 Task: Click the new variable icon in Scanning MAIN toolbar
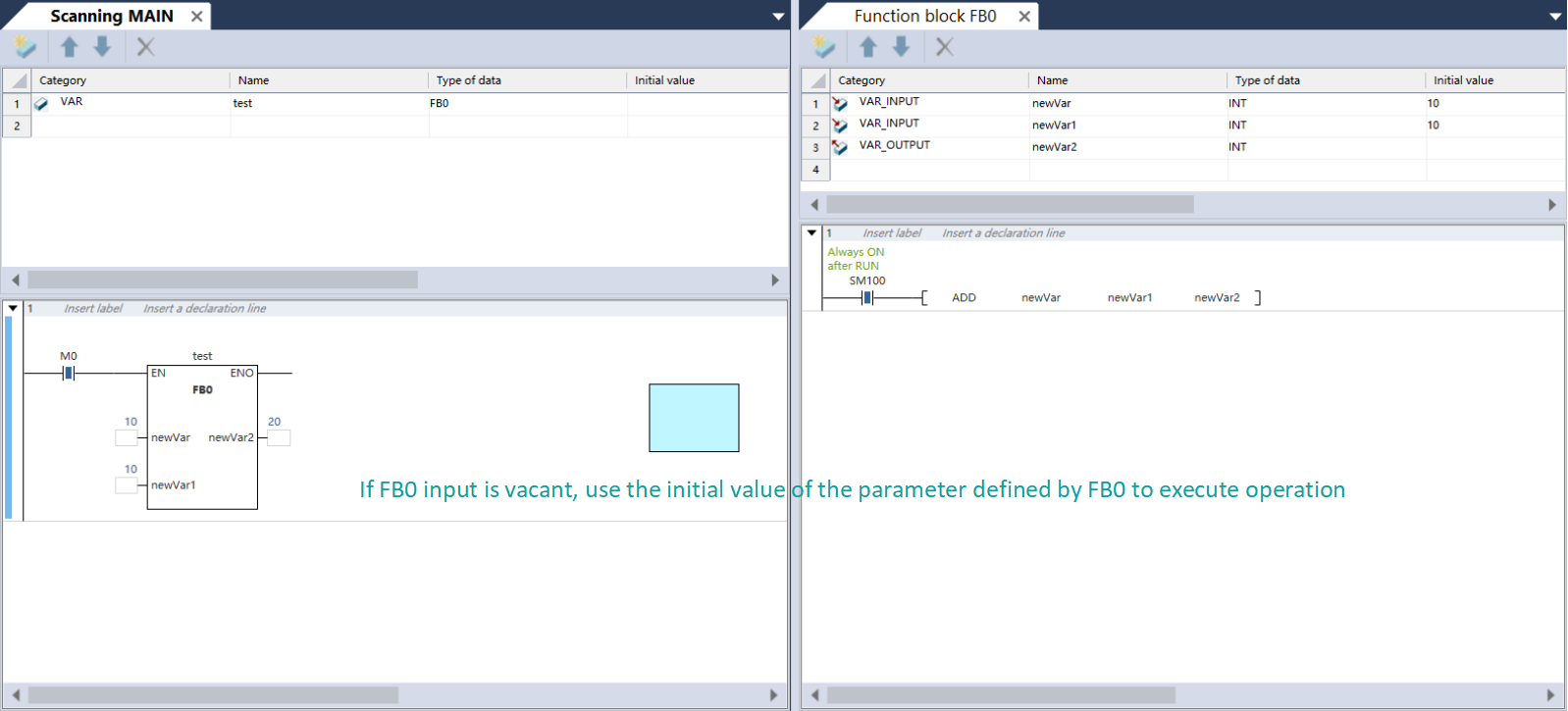[x=25, y=46]
